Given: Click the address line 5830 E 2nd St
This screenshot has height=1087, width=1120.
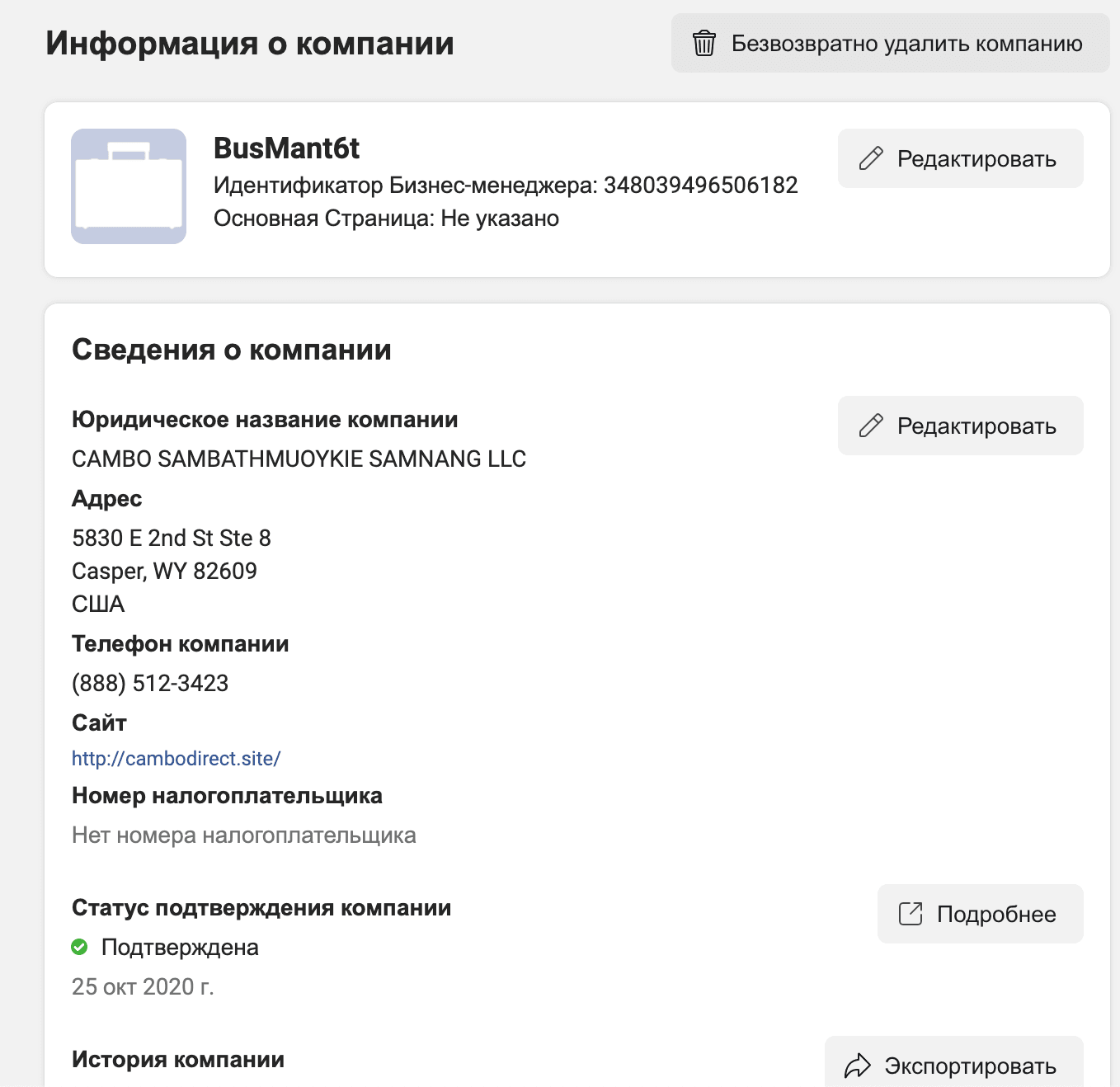Looking at the screenshot, I should tap(172, 538).
